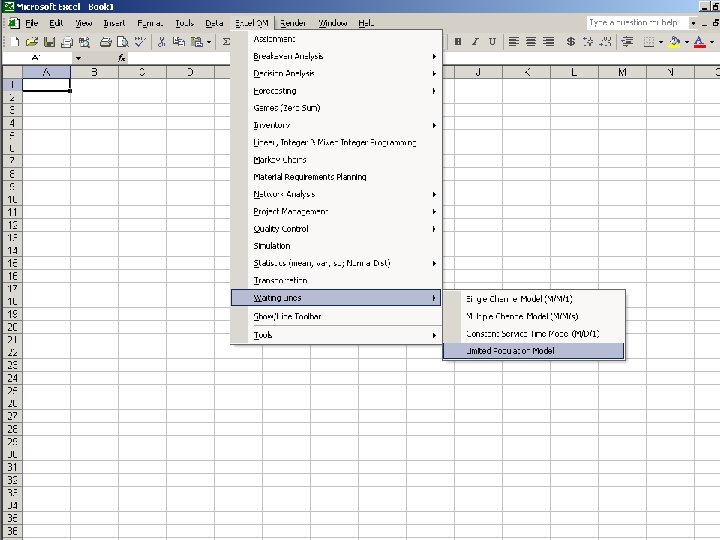The height and width of the screenshot is (540, 720).
Task: Select column B header
Action: [94, 72]
